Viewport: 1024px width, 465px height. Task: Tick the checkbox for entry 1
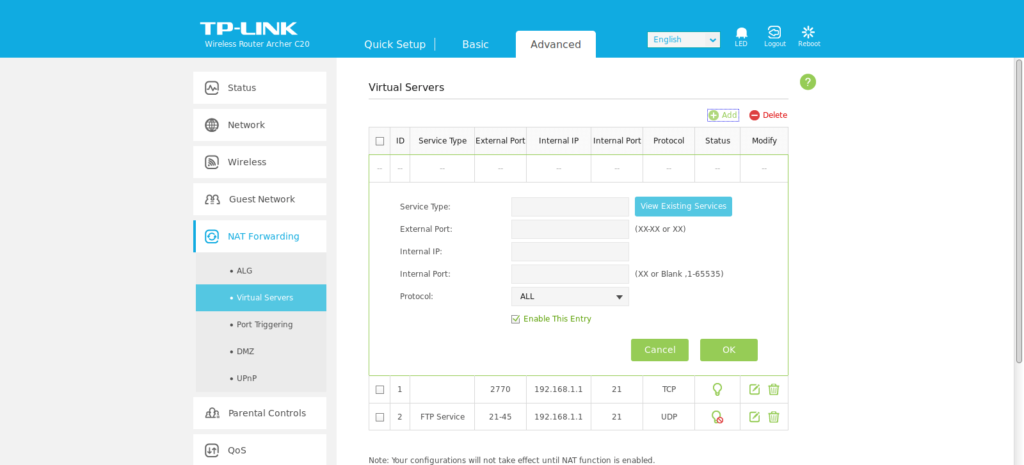380,389
